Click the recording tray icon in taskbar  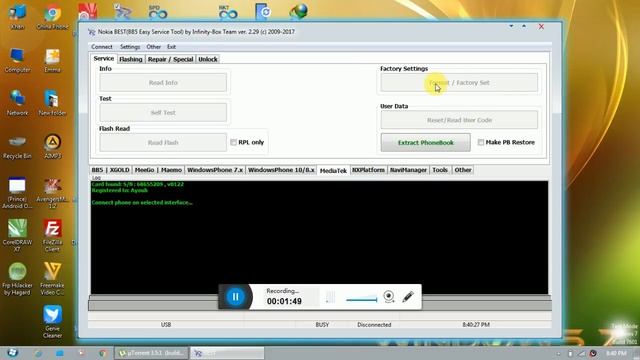[593, 353]
